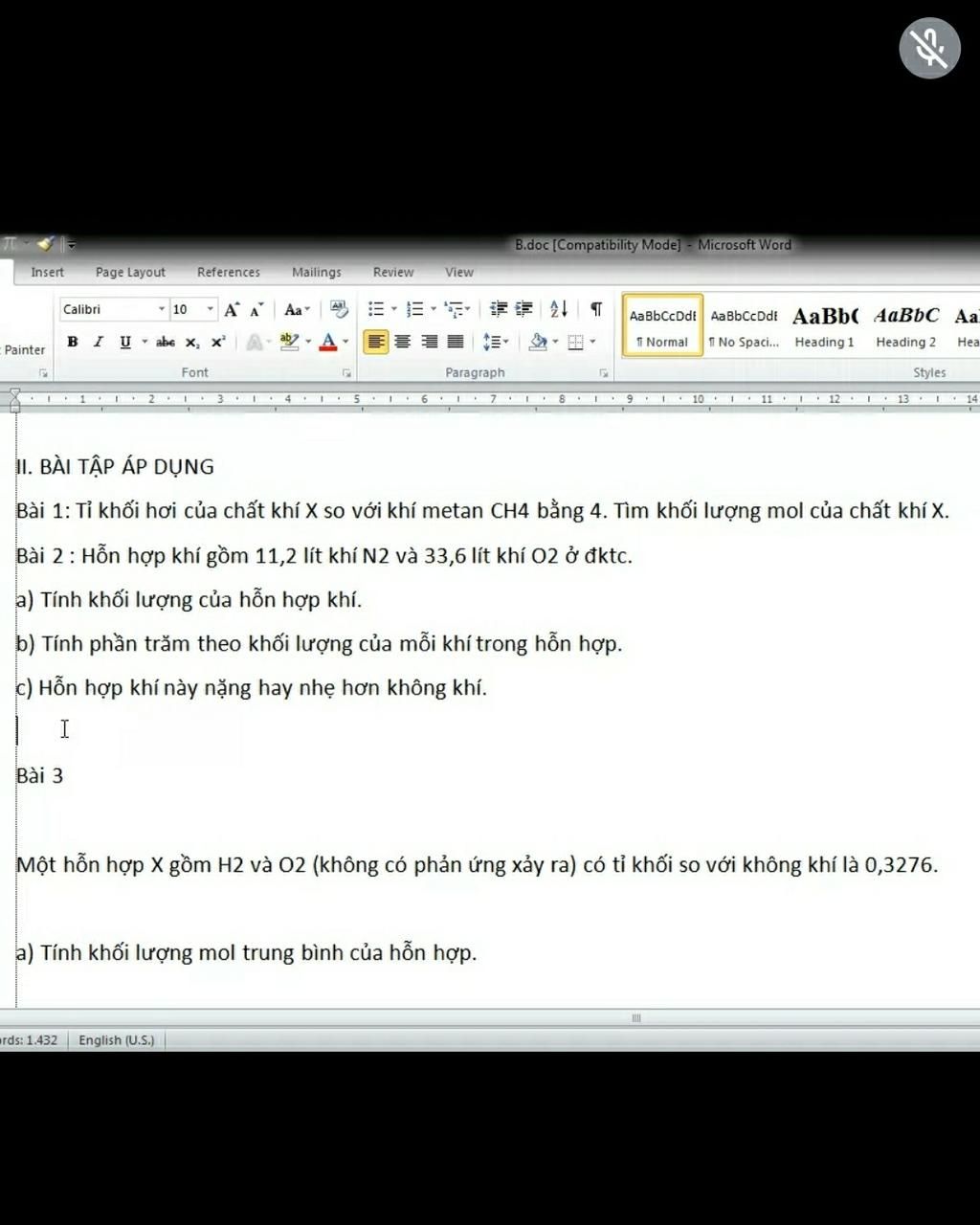Apply borders to the paragraph
Screen dimensions: 980x1225
[x=575, y=342]
